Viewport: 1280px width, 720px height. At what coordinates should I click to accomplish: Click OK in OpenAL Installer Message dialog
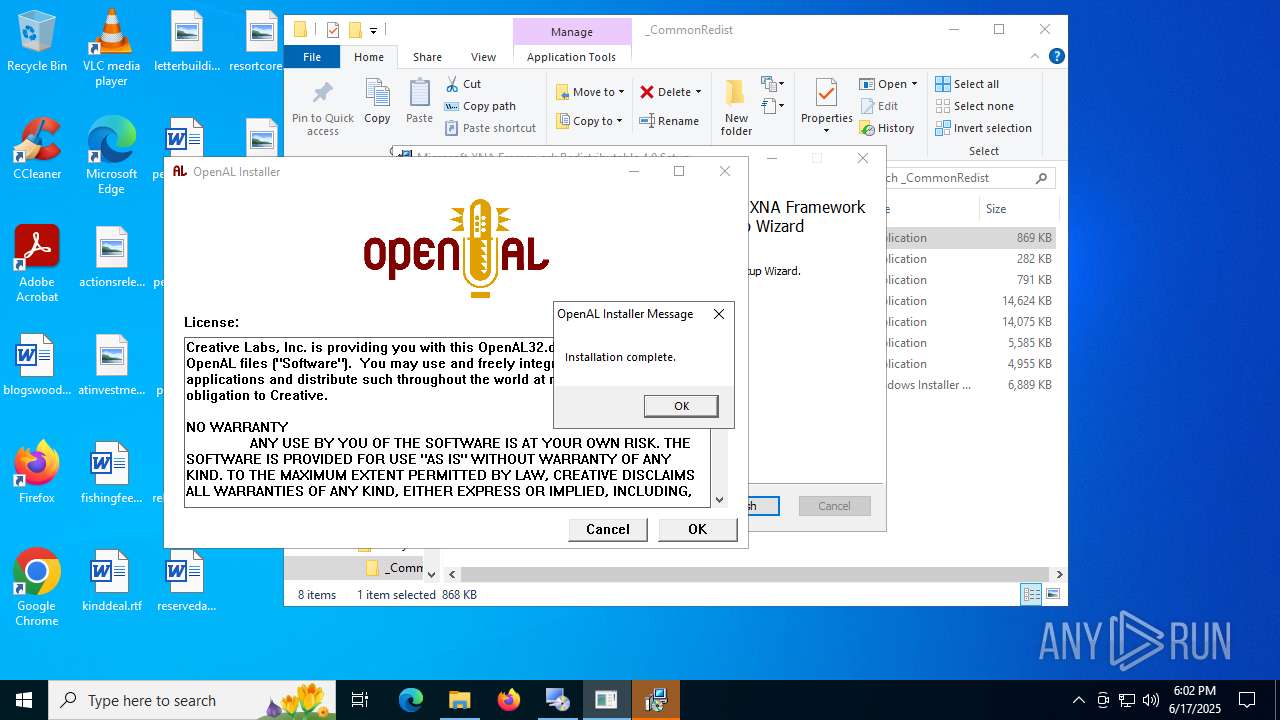pyautogui.click(x=681, y=406)
